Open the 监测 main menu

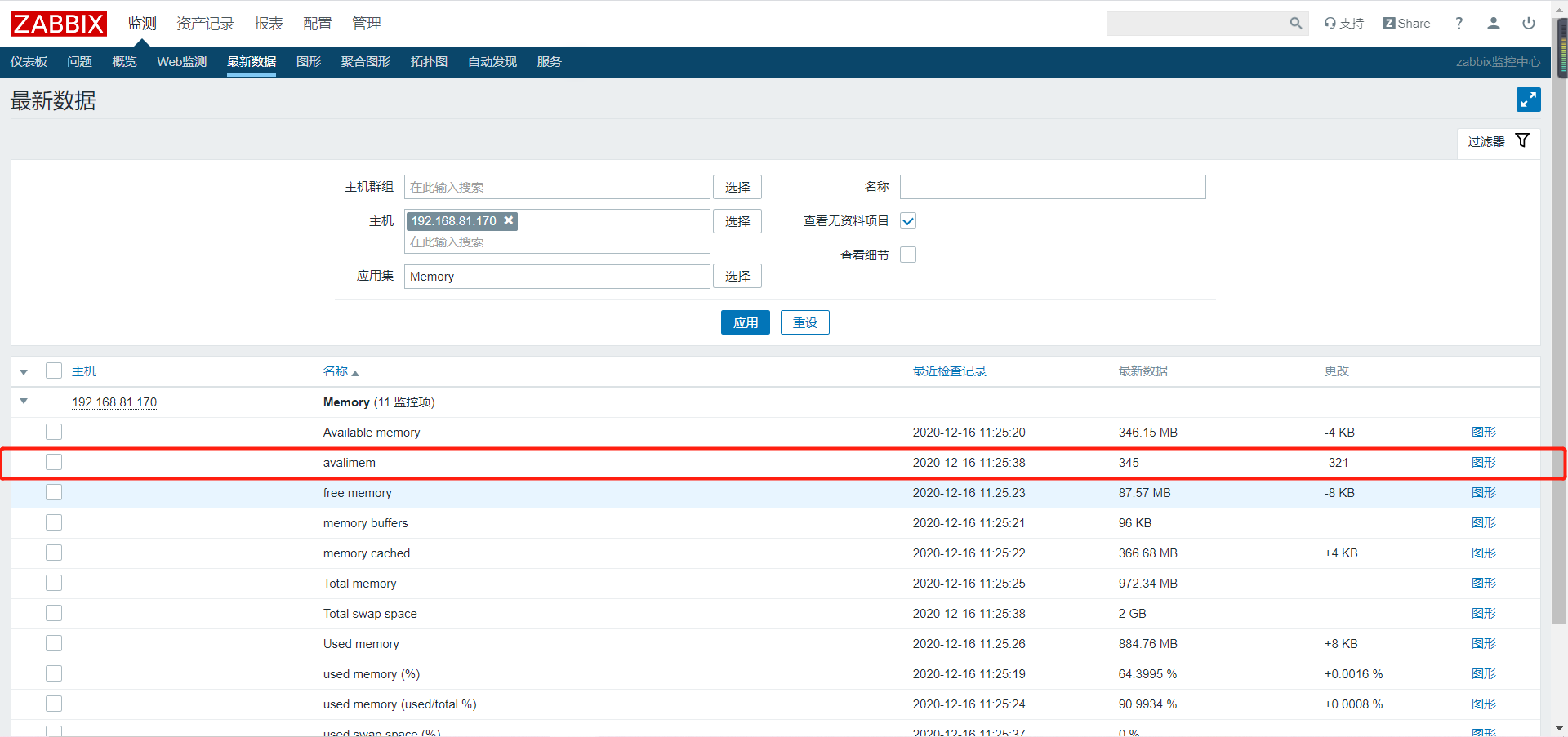click(142, 24)
